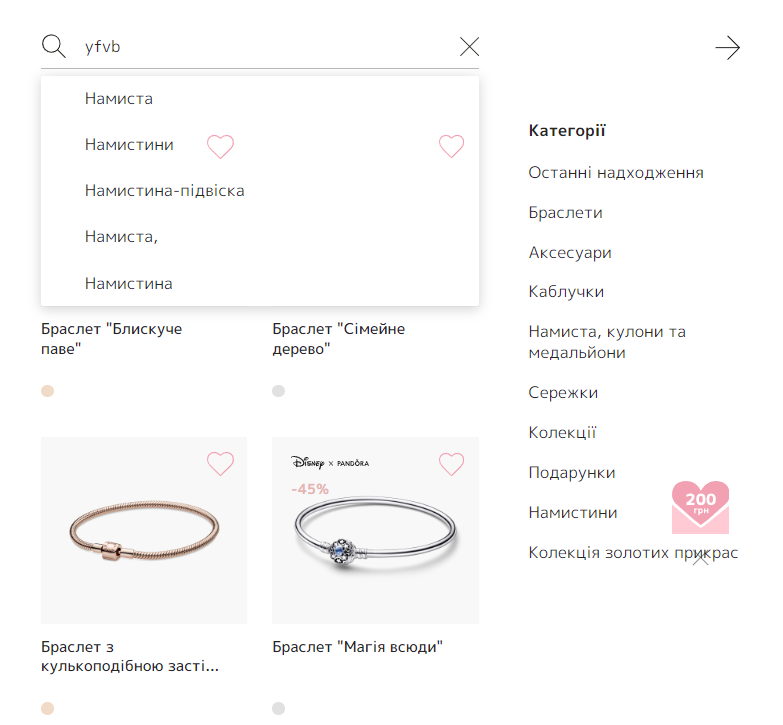Go to "Останні надходження" category link
This screenshot has width=783, height=725.
click(616, 173)
